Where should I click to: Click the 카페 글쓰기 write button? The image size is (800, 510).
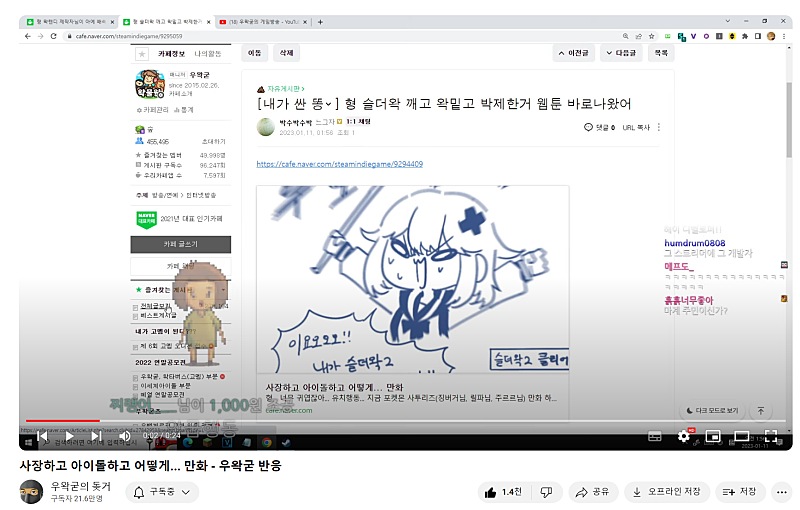click(181, 244)
